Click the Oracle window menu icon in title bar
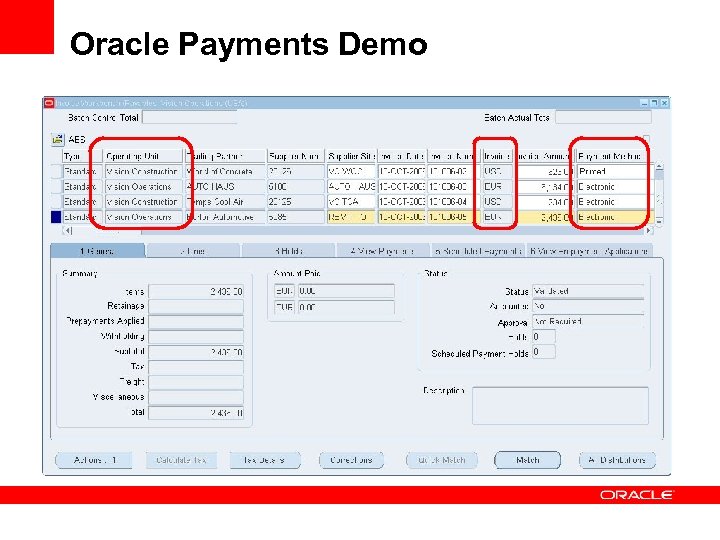 pyautogui.click(x=49, y=103)
